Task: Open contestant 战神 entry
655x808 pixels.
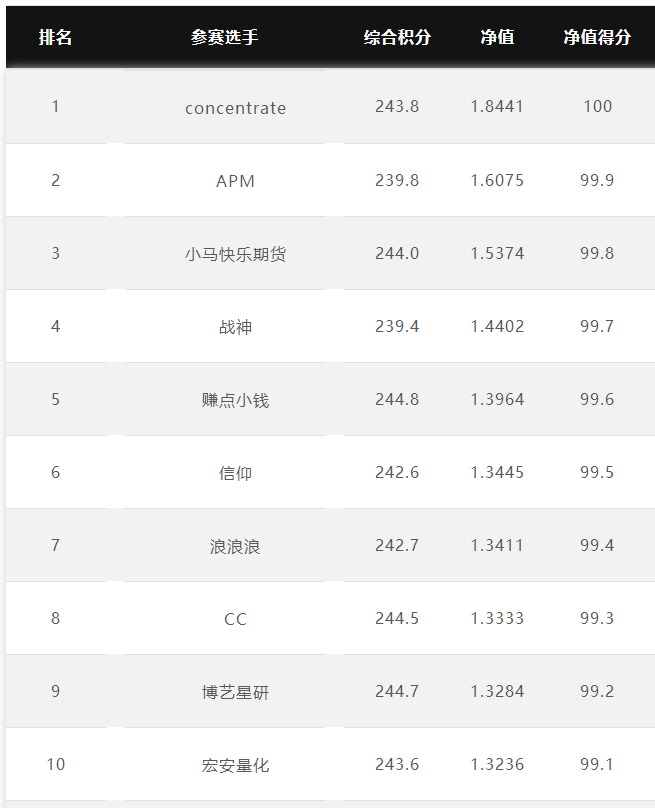Action: point(236,327)
